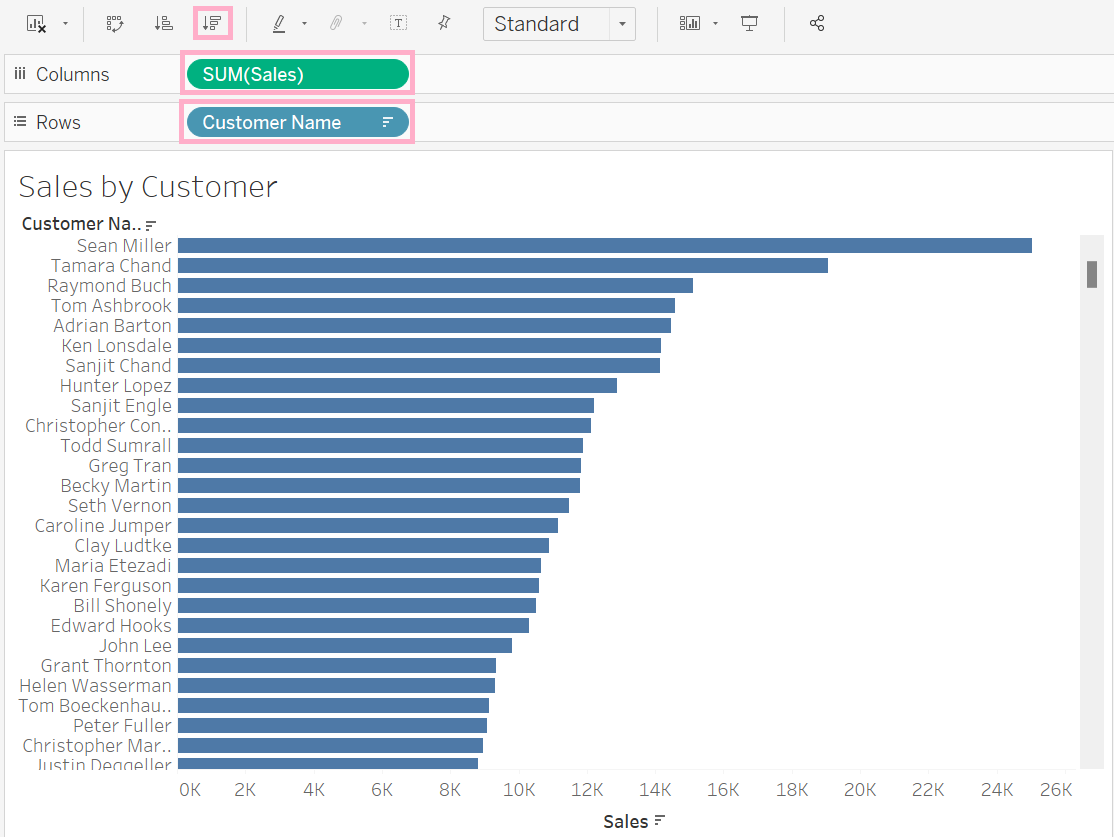Click the Sales by Customer title
Screen dimensions: 1114x837
click(148, 187)
